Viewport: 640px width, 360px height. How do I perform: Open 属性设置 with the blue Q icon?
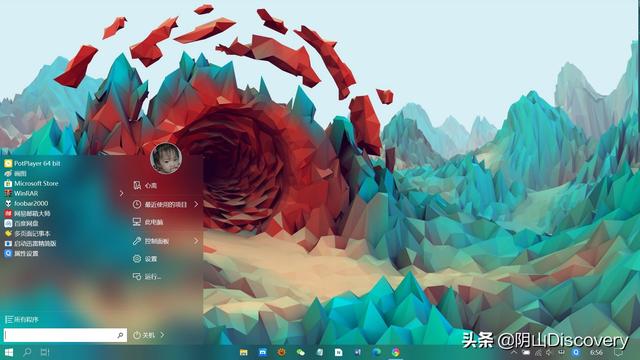tap(22, 253)
